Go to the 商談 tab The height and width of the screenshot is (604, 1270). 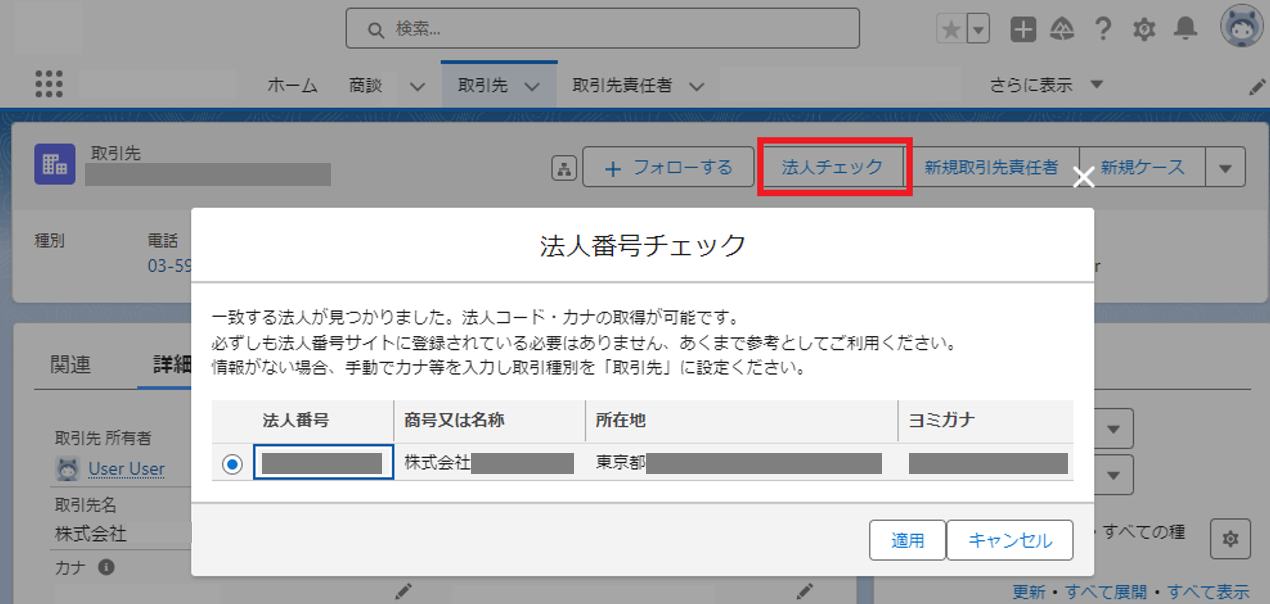pyautogui.click(x=366, y=86)
